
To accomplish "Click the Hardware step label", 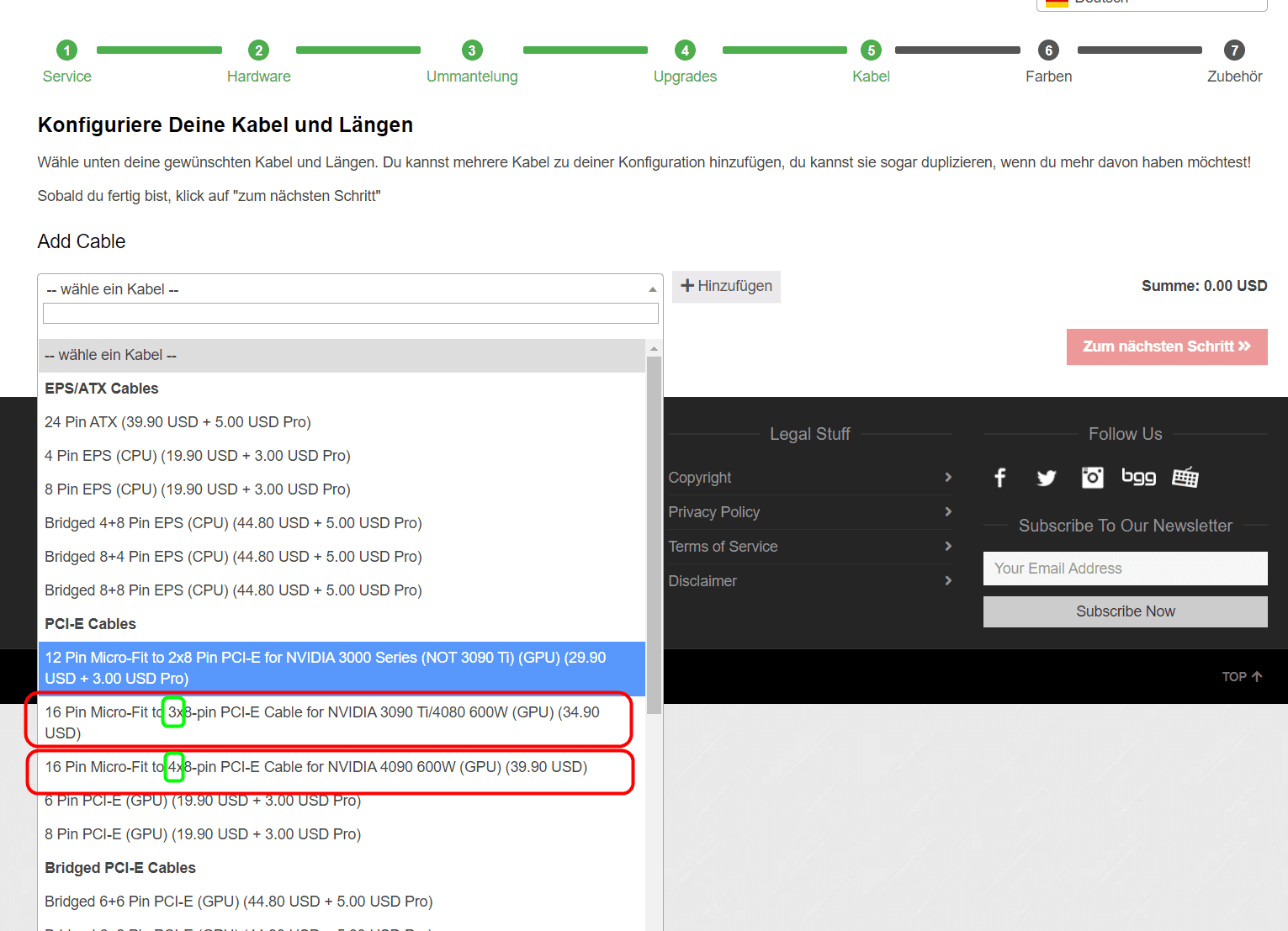I will [258, 77].
